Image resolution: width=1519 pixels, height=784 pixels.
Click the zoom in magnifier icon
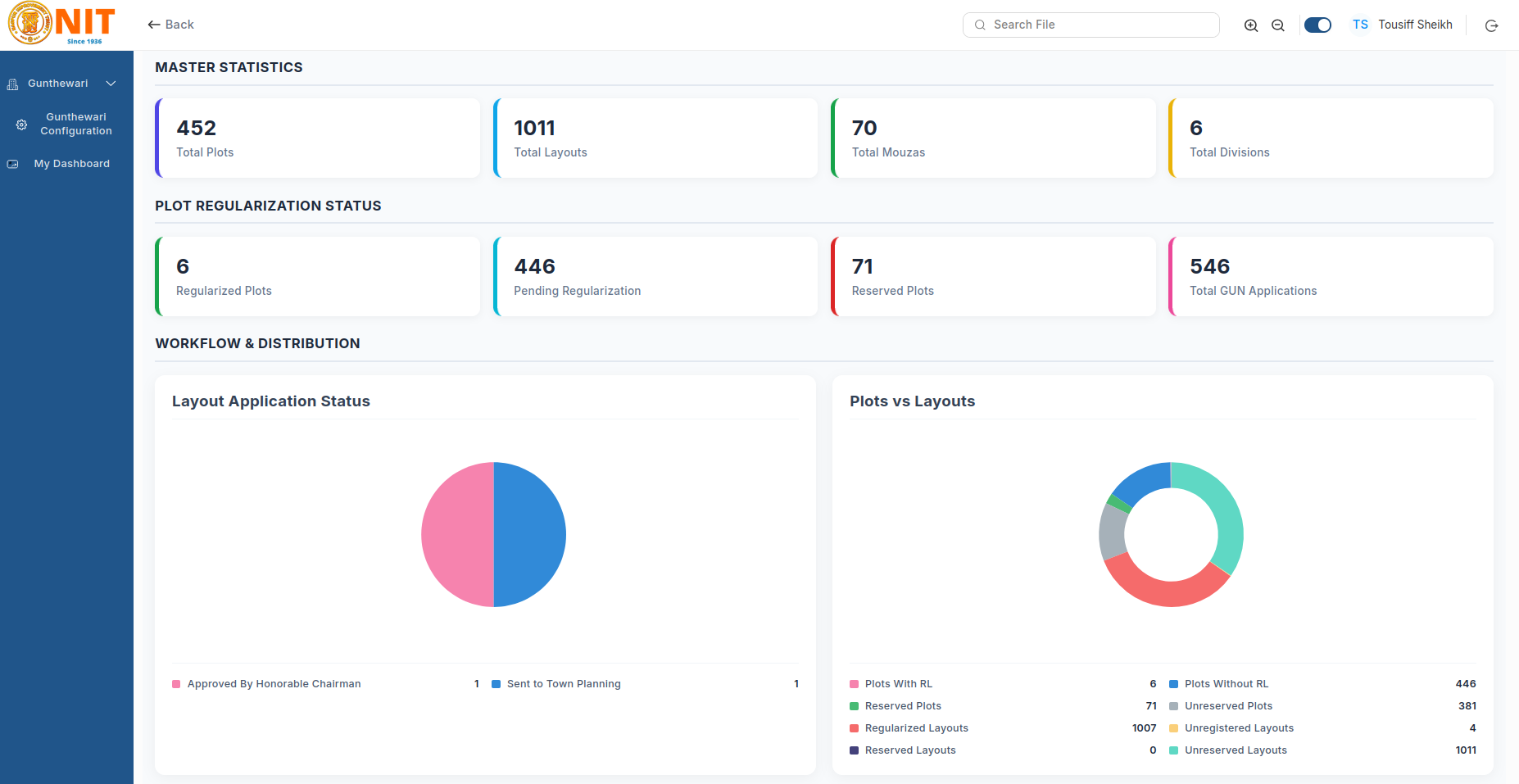click(x=1251, y=25)
